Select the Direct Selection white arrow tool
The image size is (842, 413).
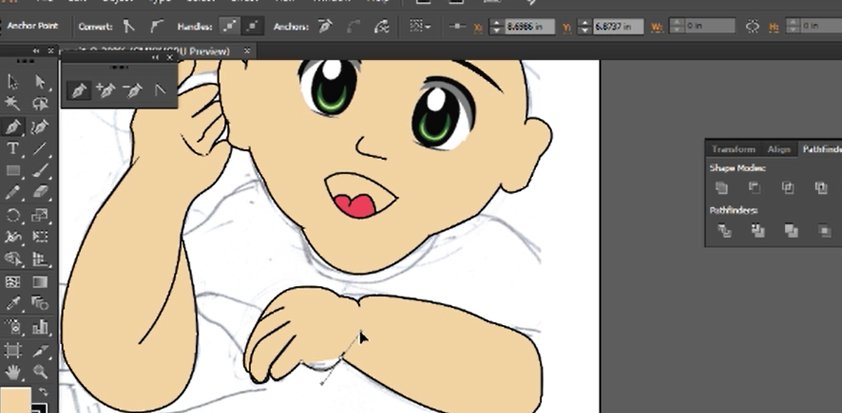(40, 82)
